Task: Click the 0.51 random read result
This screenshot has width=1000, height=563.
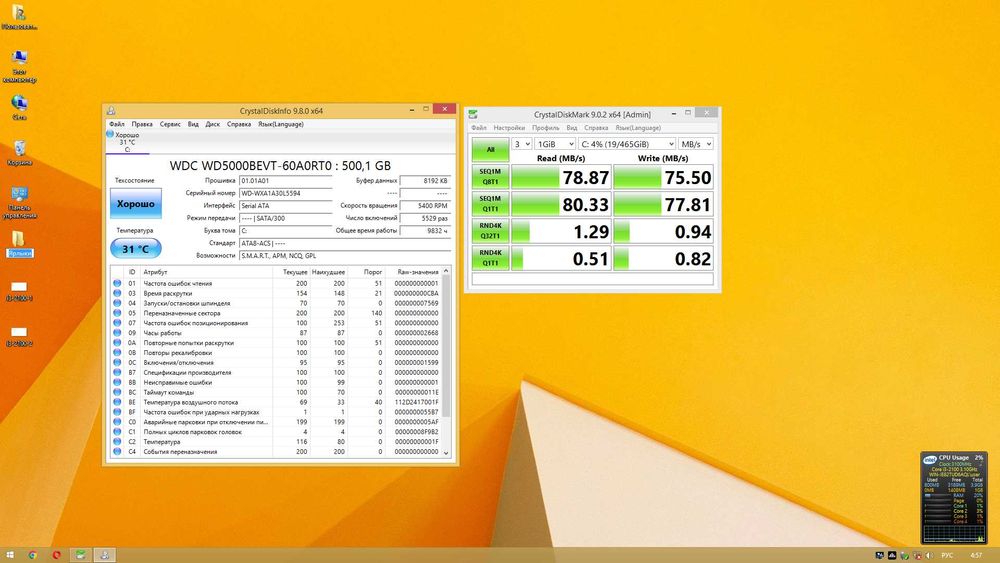Action: pos(561,259)
